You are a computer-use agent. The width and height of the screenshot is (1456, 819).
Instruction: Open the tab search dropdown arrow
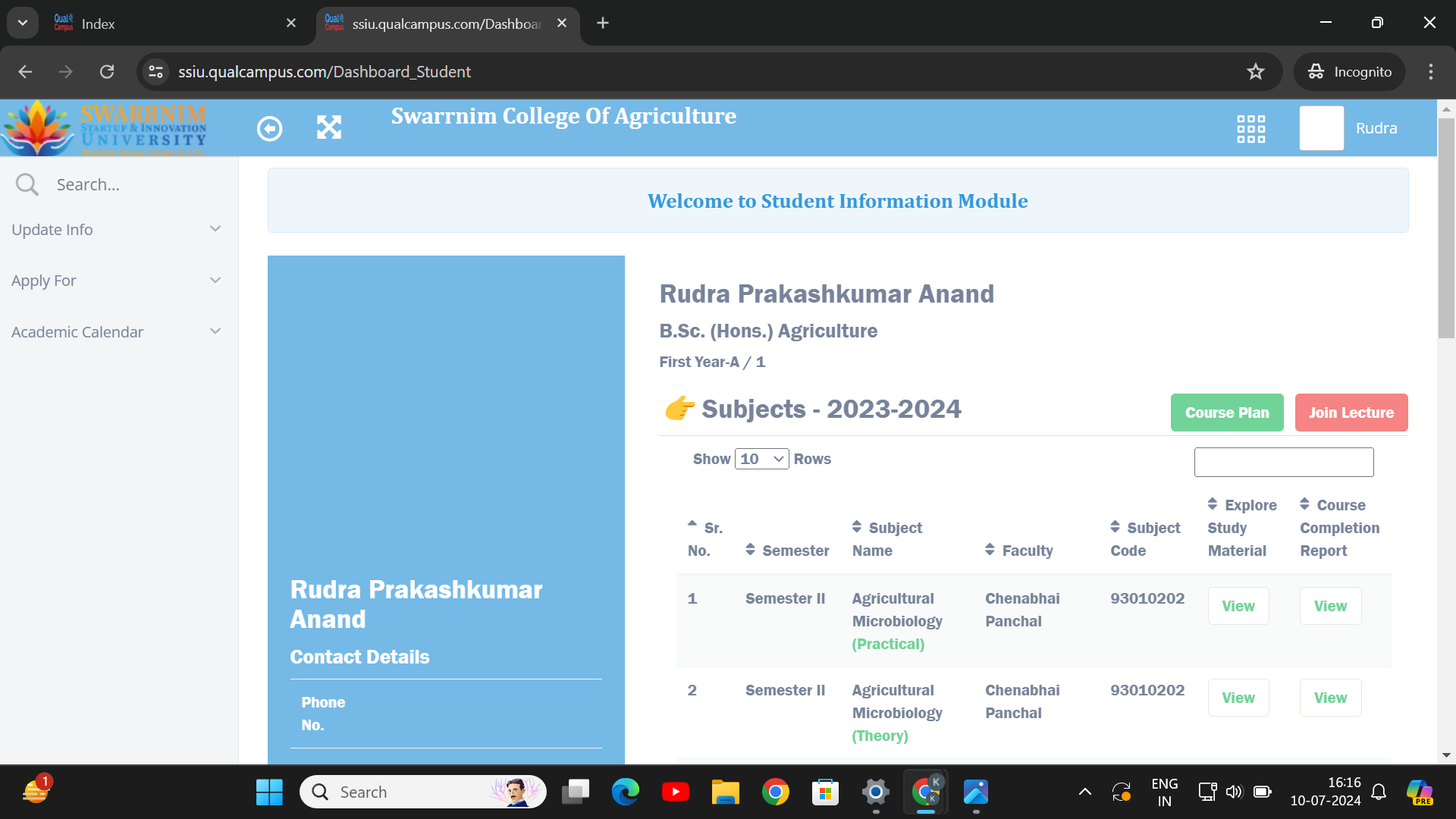[x=23, y=24]
